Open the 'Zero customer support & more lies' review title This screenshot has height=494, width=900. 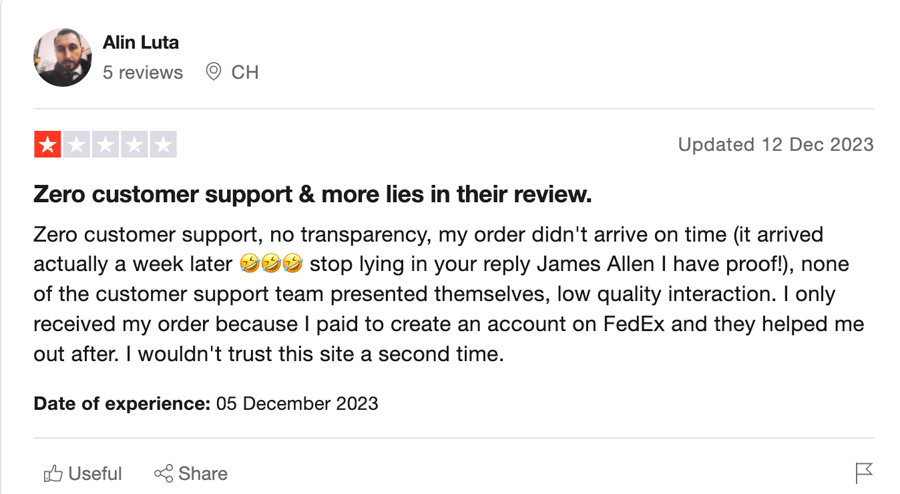312,195
